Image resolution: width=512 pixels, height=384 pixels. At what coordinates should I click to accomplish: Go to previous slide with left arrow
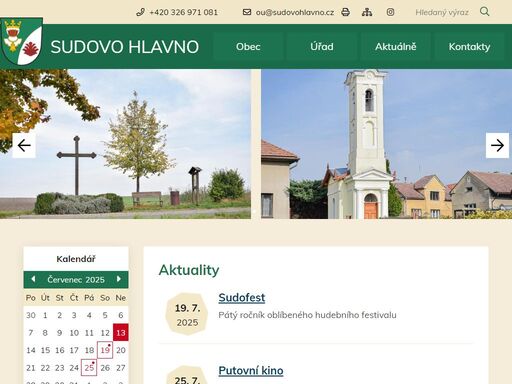pyautogui.click(x=24, y=145)
